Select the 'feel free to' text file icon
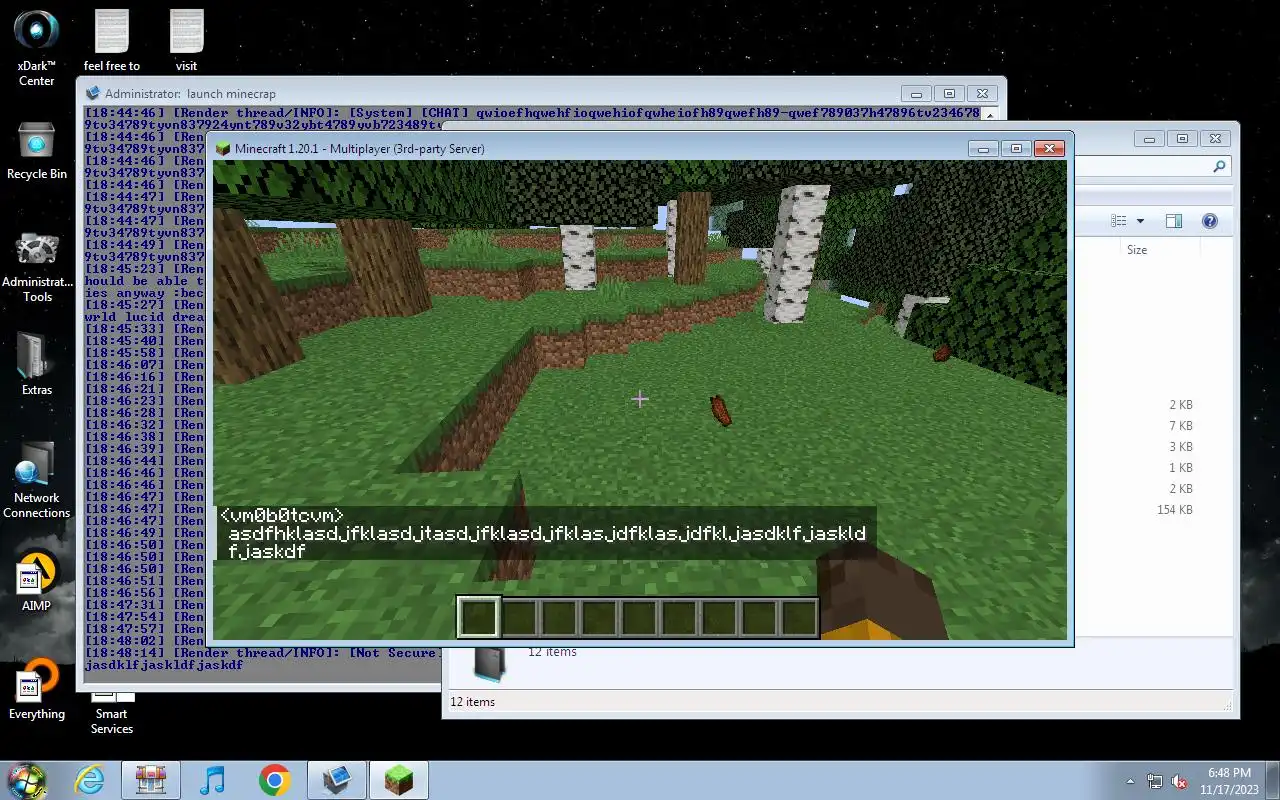 pyautogui.click(x=112, y=40)
